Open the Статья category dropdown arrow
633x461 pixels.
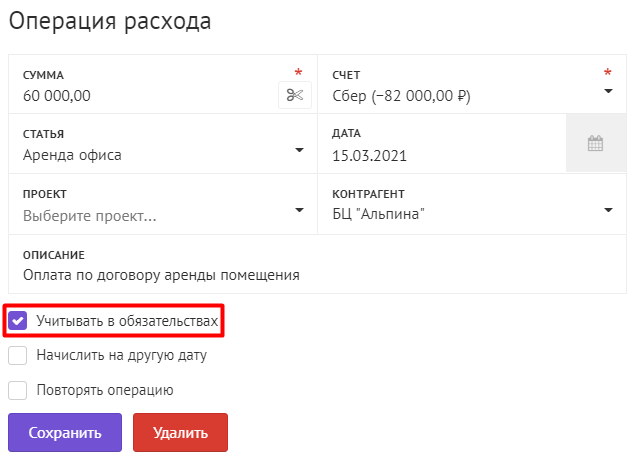click(x=299, y=150)
